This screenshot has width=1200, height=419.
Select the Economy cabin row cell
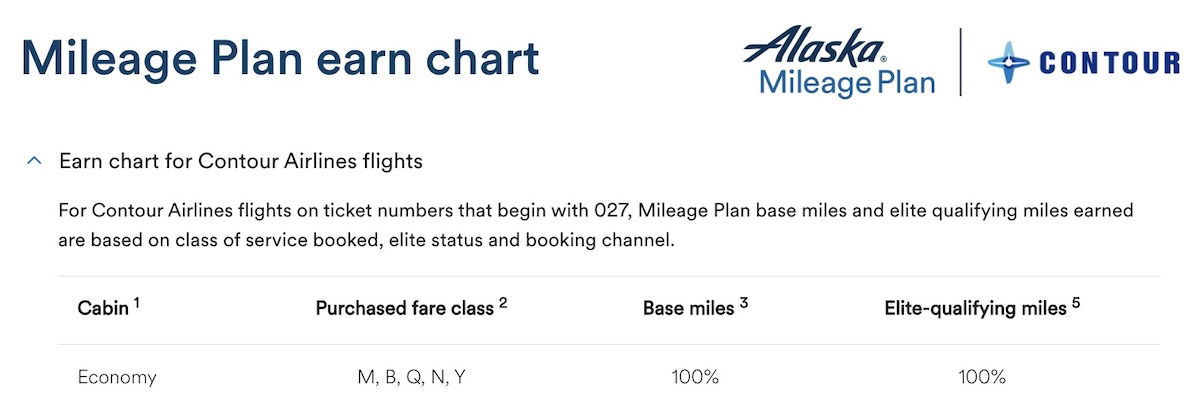[117, 377]
